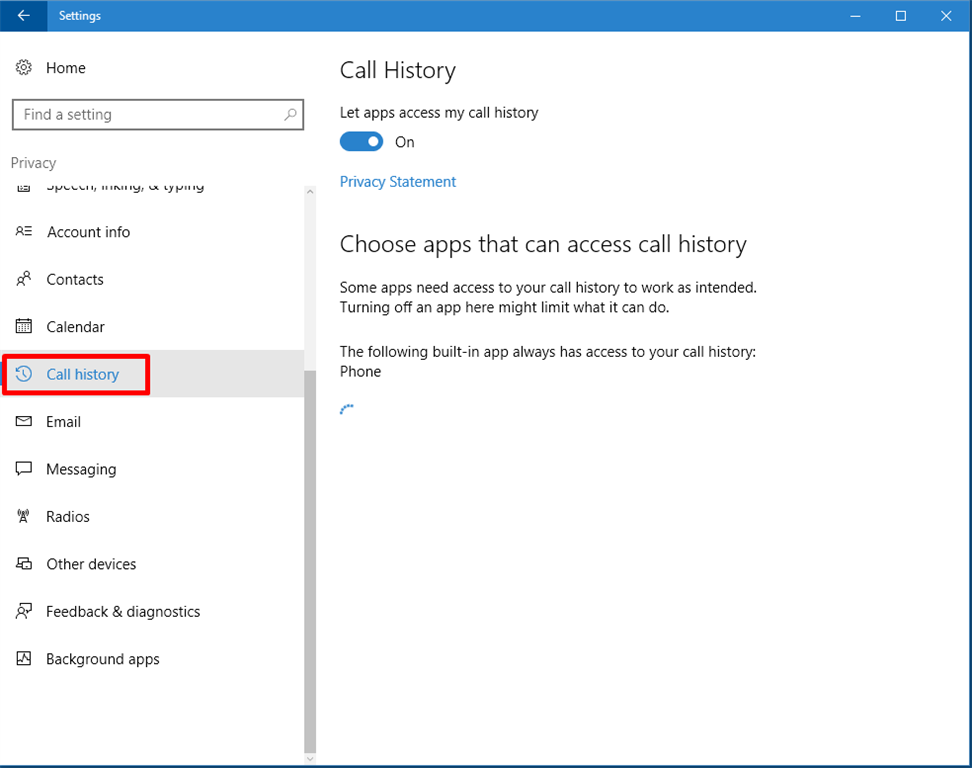Click the Calendar icon in sidebar

coord(24,327)
